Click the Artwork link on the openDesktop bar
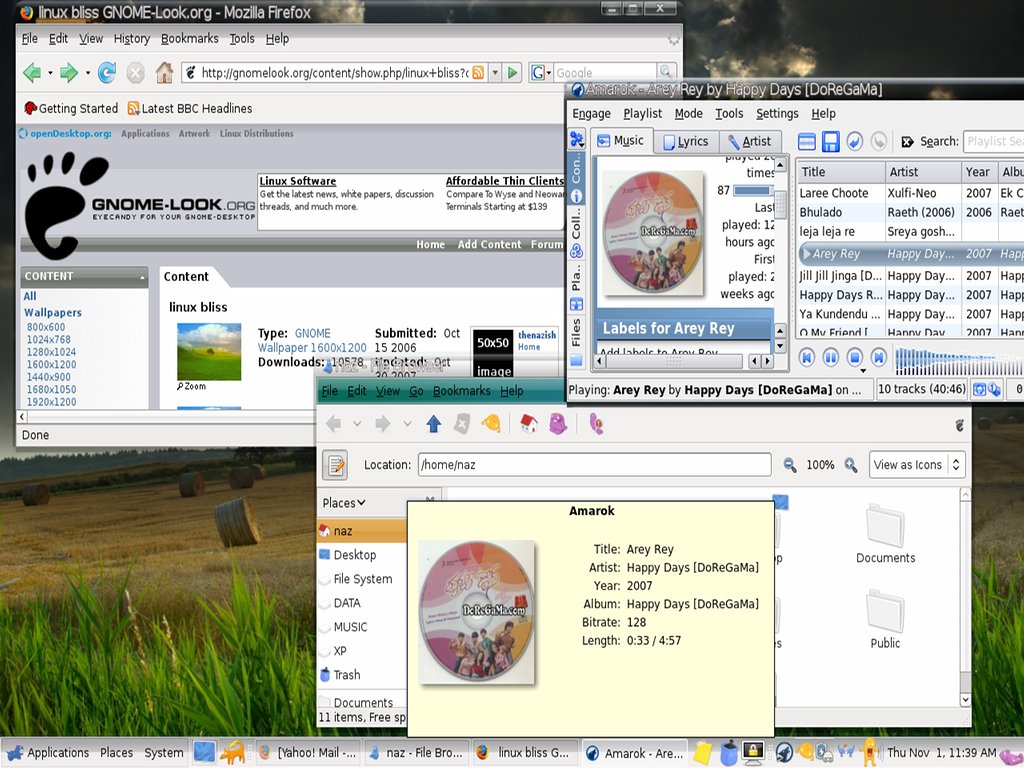The width and height of the screenshot is (1024, 768). pyautogui.click(x=194, y=133)
